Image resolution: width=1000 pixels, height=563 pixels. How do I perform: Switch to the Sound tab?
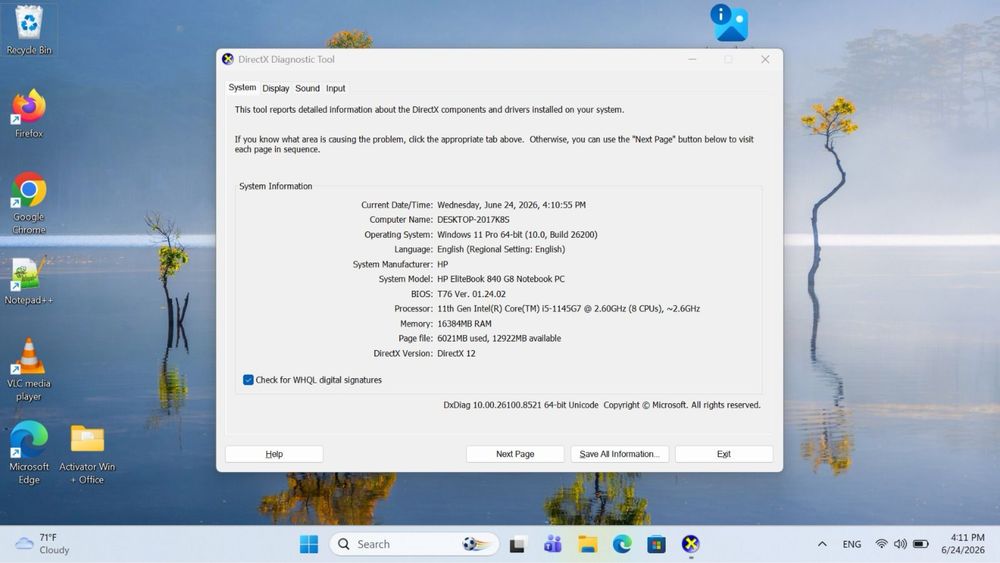pos(307,89)
